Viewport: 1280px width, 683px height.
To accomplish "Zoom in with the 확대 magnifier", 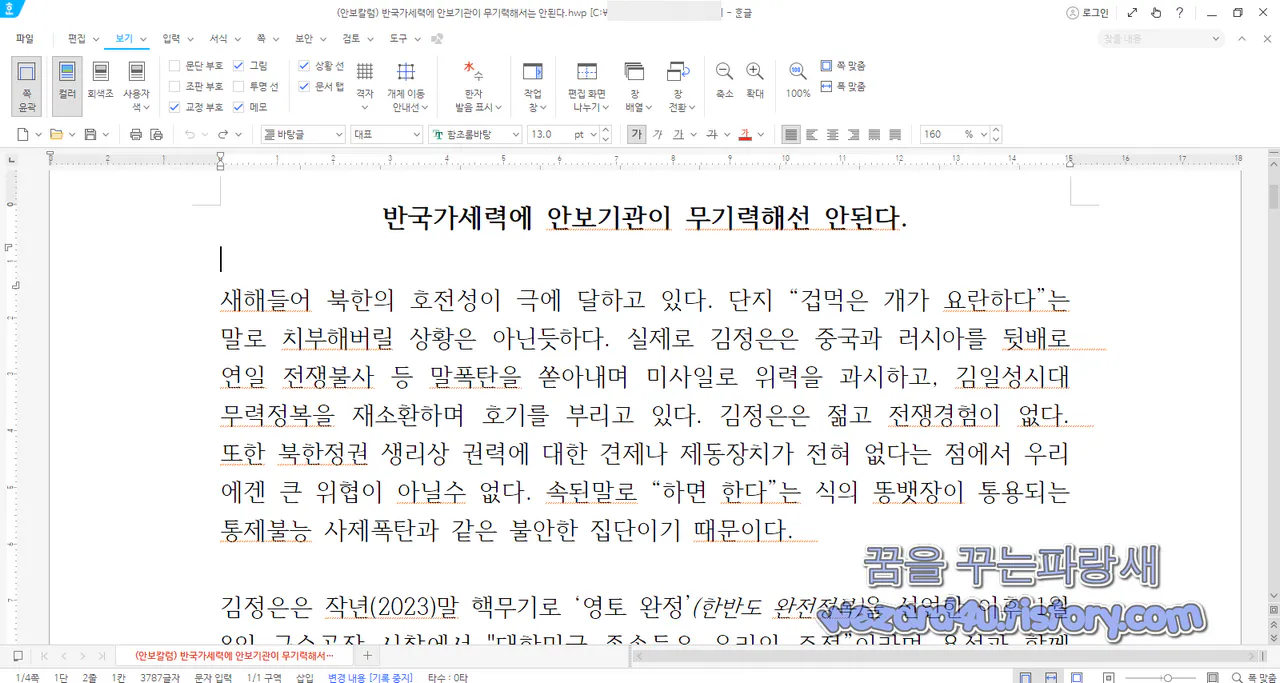I will click(x=755, y=80).
